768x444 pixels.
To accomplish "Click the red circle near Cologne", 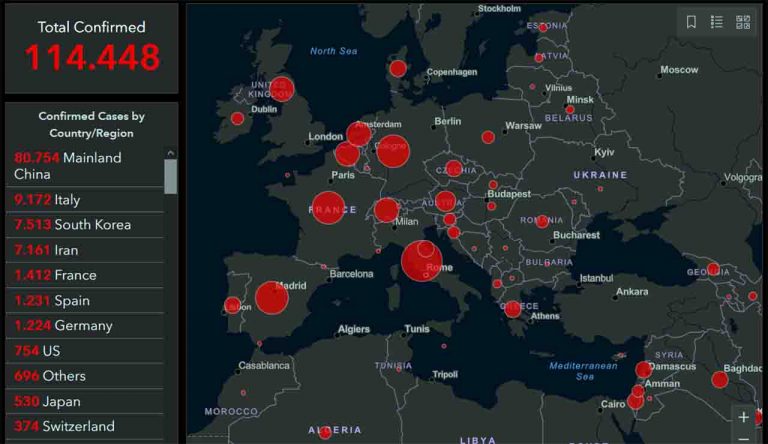I will [x=393, y=152].
